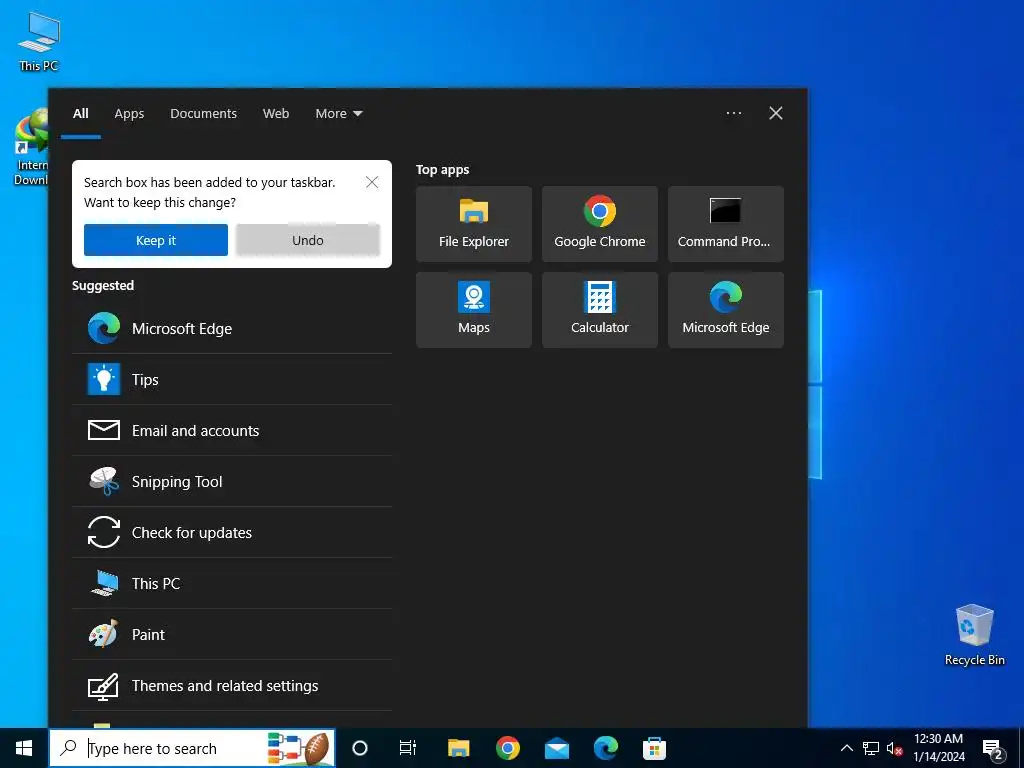Open the Calculator tile
This screenshot has width=1024, height=768.
click(x=600, y=310)
